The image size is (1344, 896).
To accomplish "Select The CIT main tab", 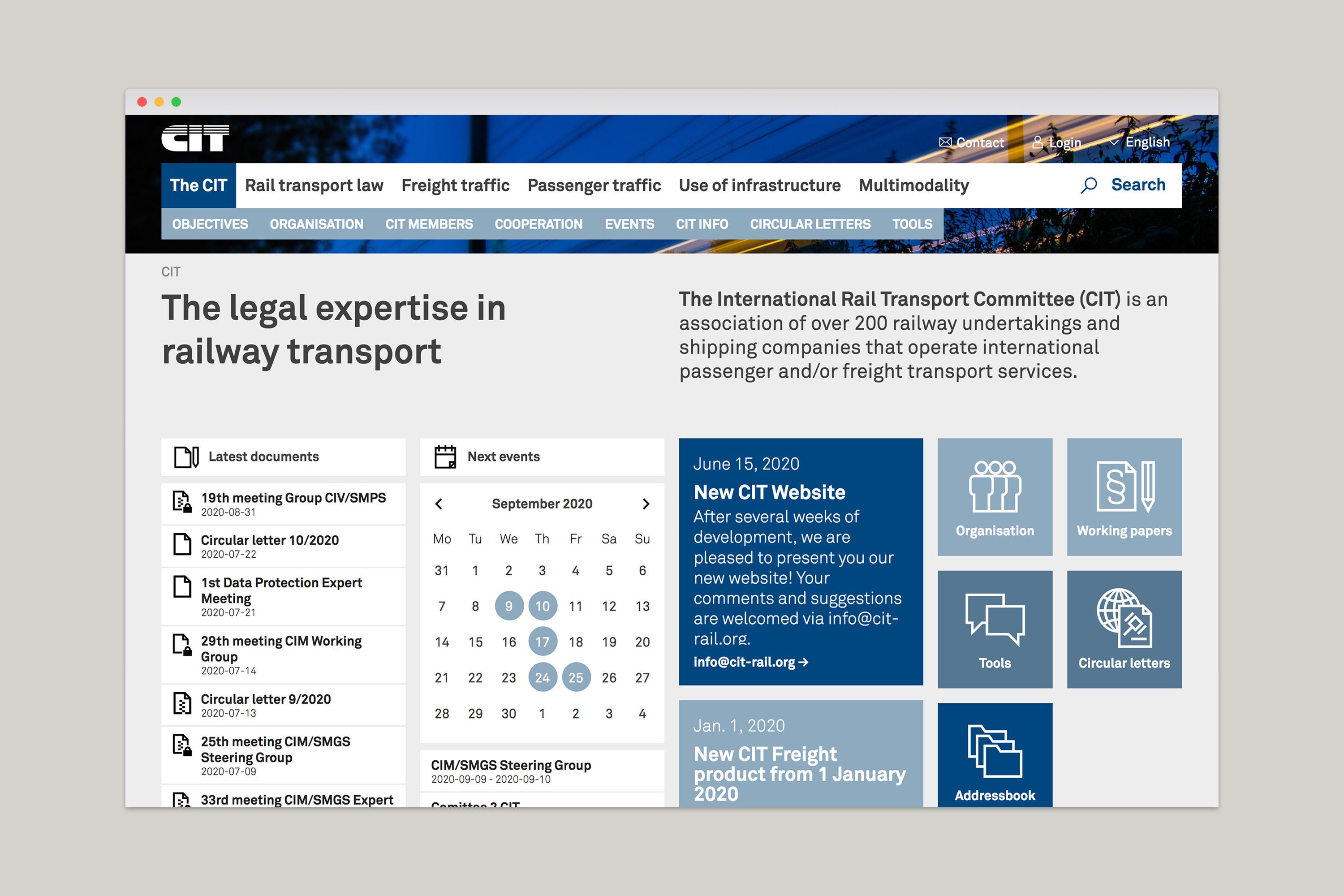I will [198, 185].
